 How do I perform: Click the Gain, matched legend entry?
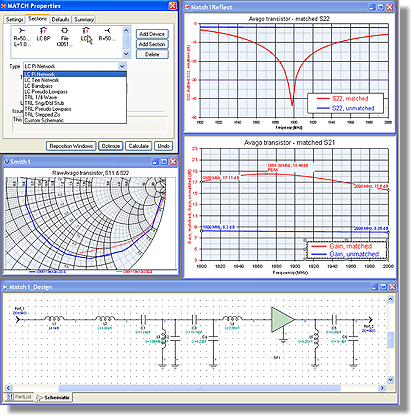[x=341, y=246]
